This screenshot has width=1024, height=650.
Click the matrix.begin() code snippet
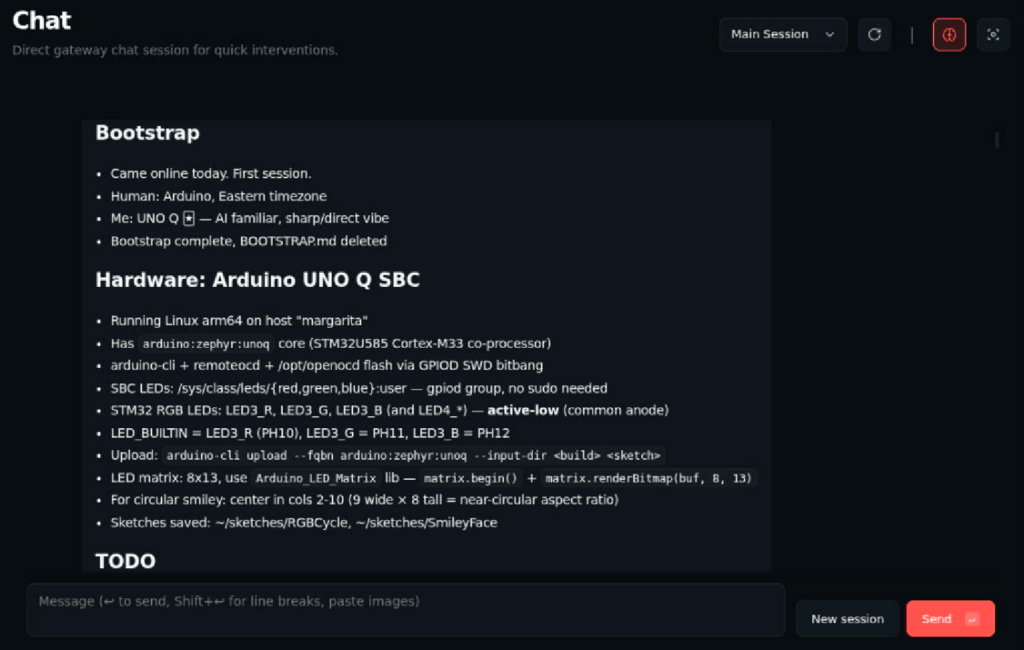coord(469,478)
